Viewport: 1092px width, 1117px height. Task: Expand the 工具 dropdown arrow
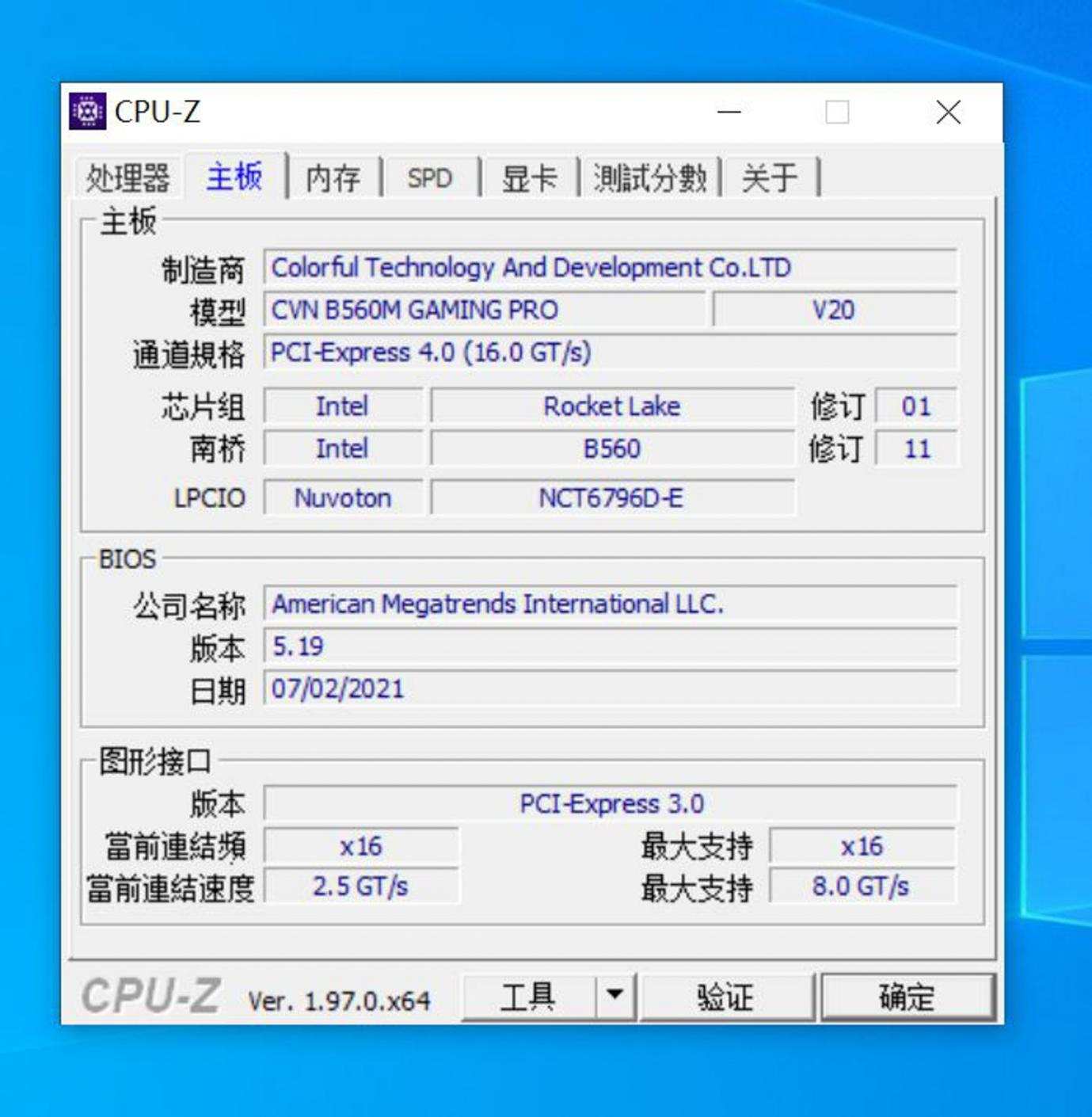click(615, 997)
